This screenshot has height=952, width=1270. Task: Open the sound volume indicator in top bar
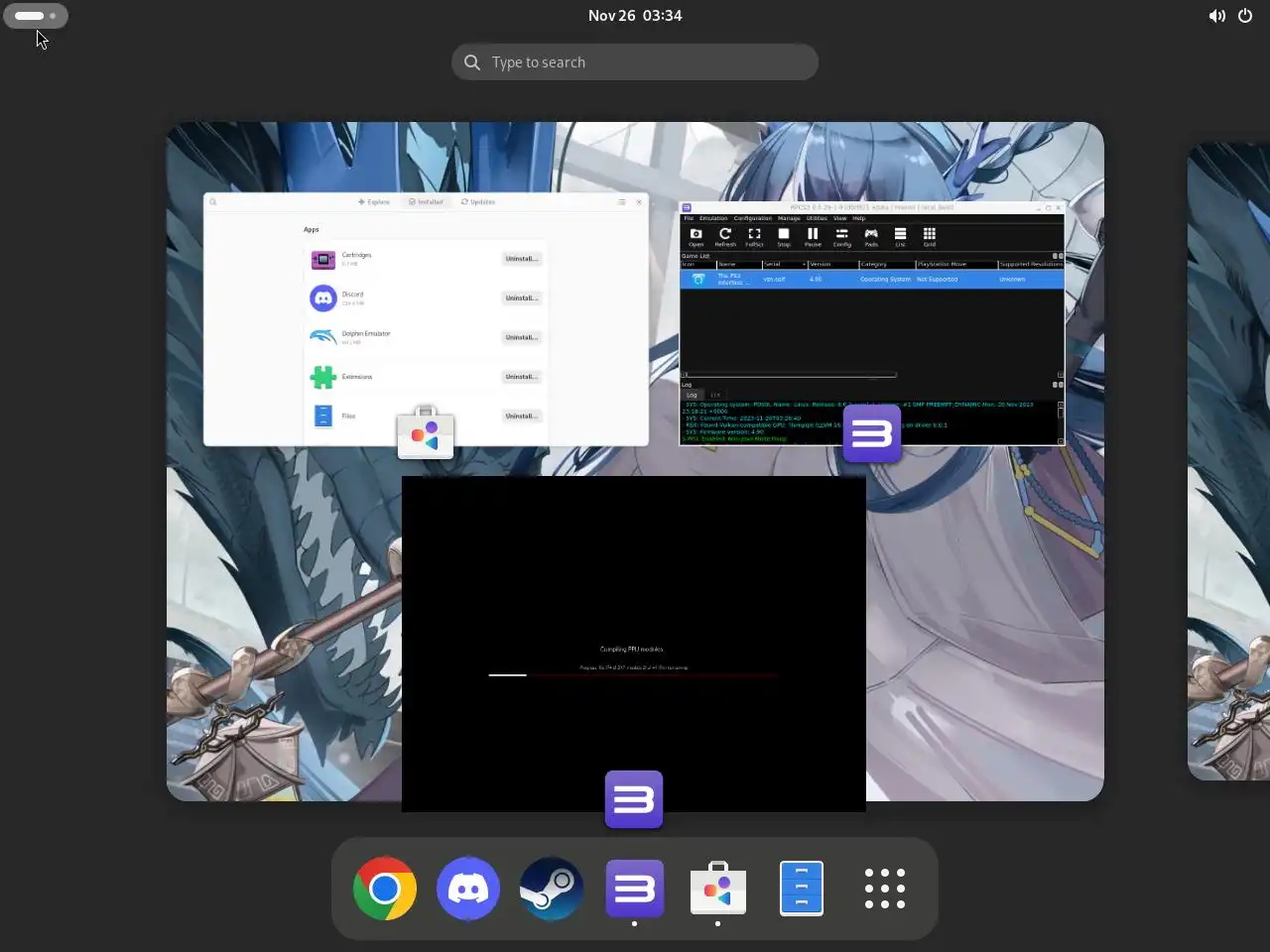(1216, 16)
